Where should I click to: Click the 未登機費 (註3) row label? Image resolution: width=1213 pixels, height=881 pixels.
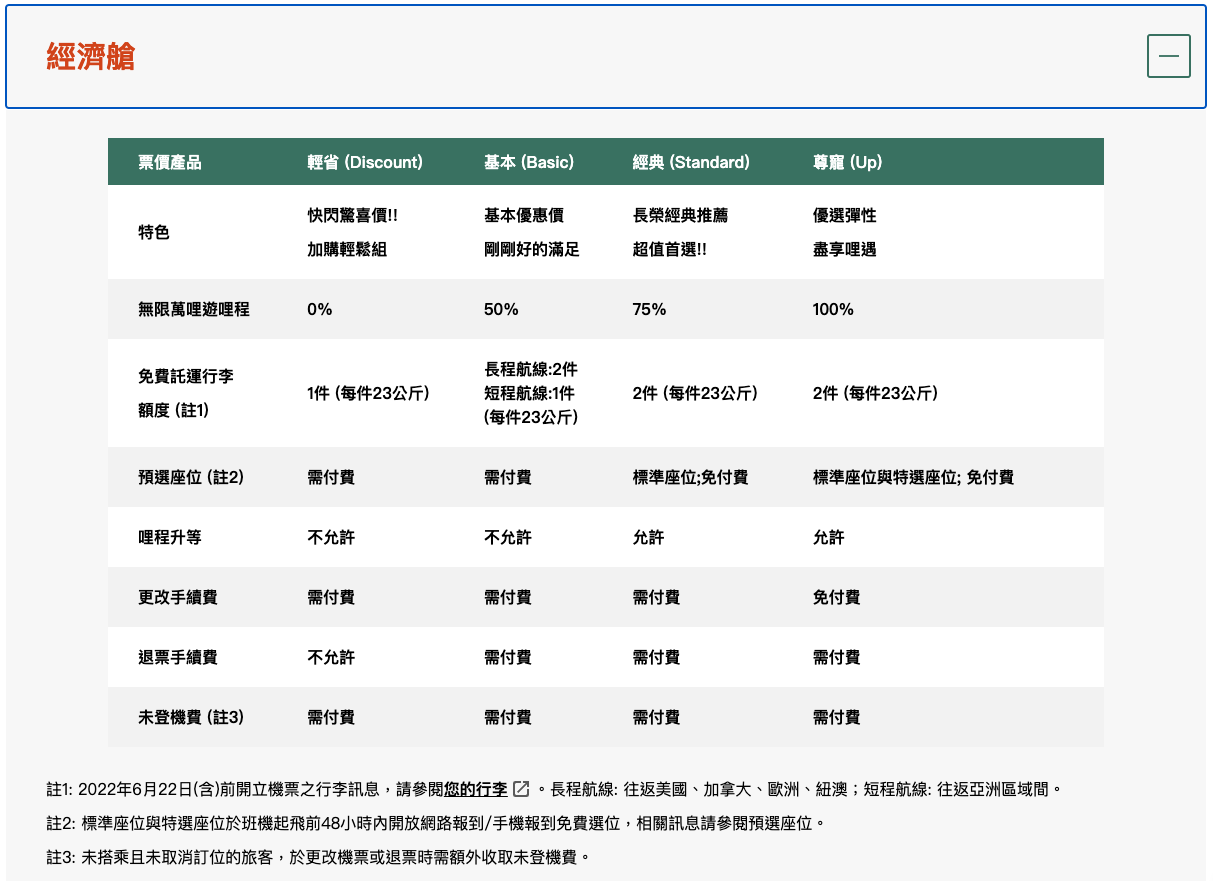pyautogui.click(x=191, y=717)
